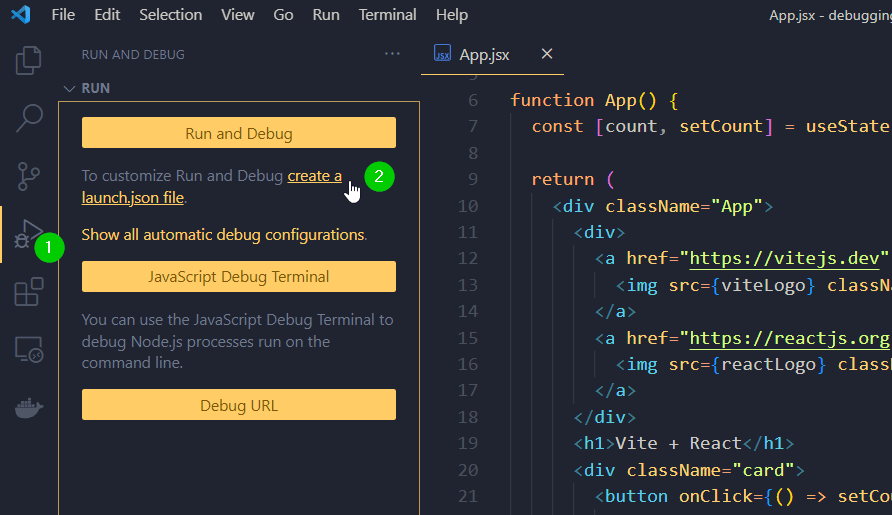Open the Go menu
The image size is (892, 515).
283,15
